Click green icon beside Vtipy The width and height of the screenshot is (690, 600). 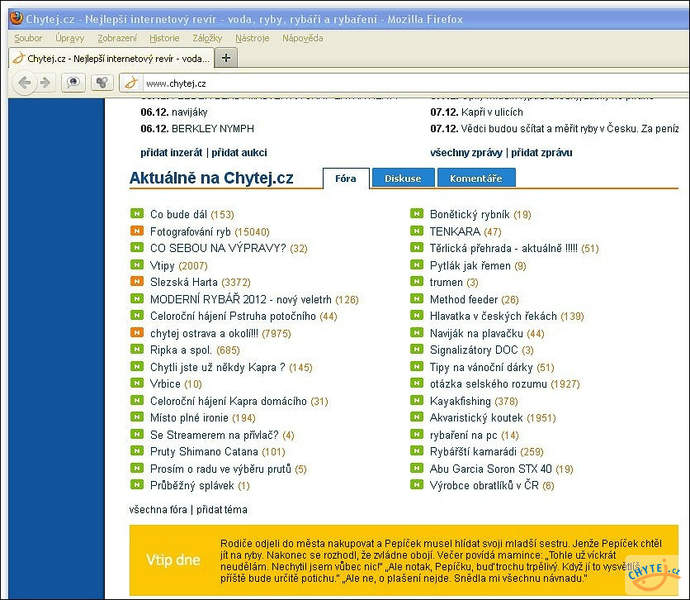[x=137, y=265]
